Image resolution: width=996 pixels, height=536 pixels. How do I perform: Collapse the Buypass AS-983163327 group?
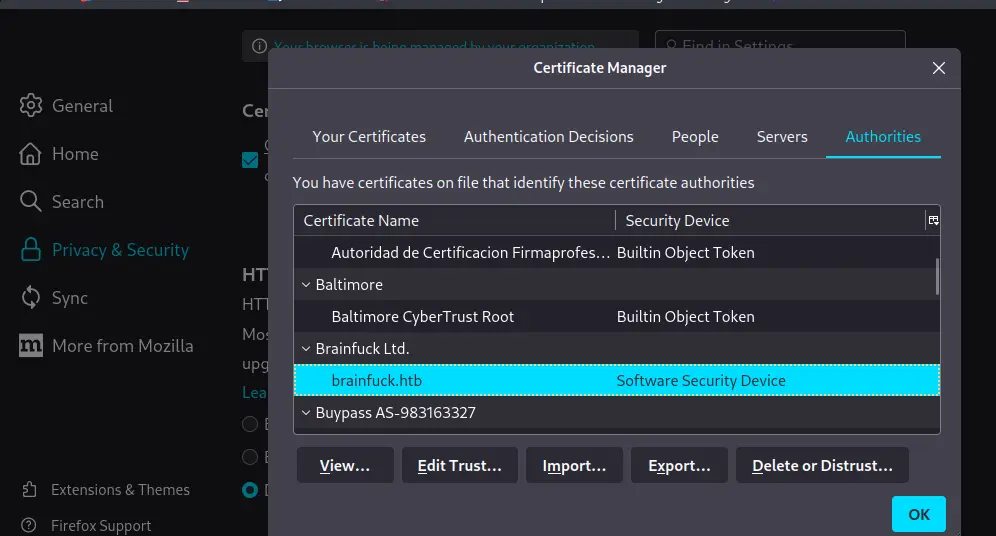(x=306, y=413)
